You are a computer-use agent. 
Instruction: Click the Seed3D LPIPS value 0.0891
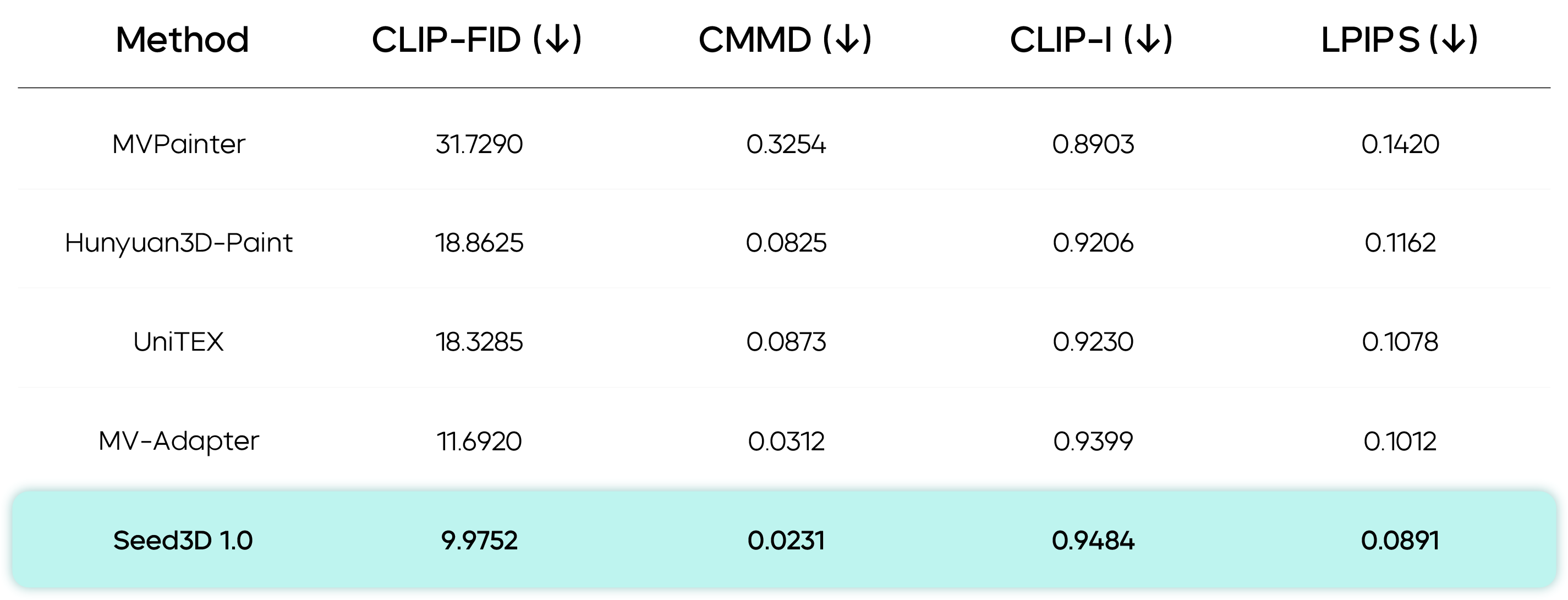[x=1400, y=541]
